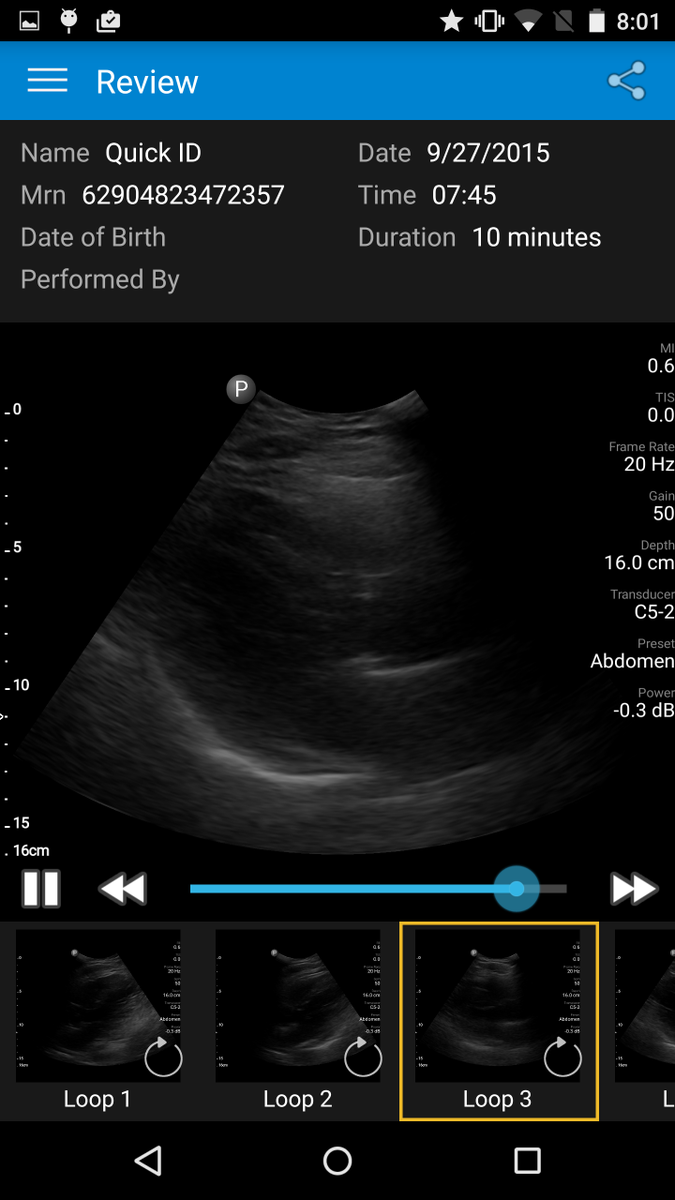Click the 16cm depth scale label
This screenshot has width=675, height=1200.
pyautogui.click(x=30, y=850)
